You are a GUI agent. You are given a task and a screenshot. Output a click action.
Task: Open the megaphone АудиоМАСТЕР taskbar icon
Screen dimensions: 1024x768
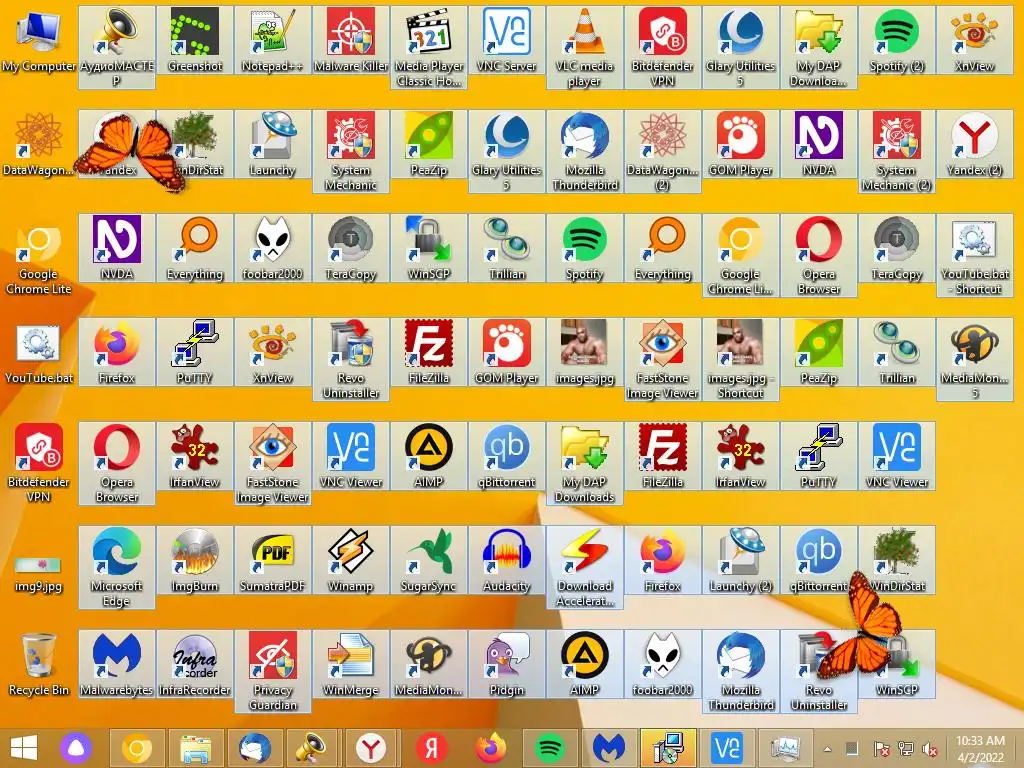click(312, 748)
